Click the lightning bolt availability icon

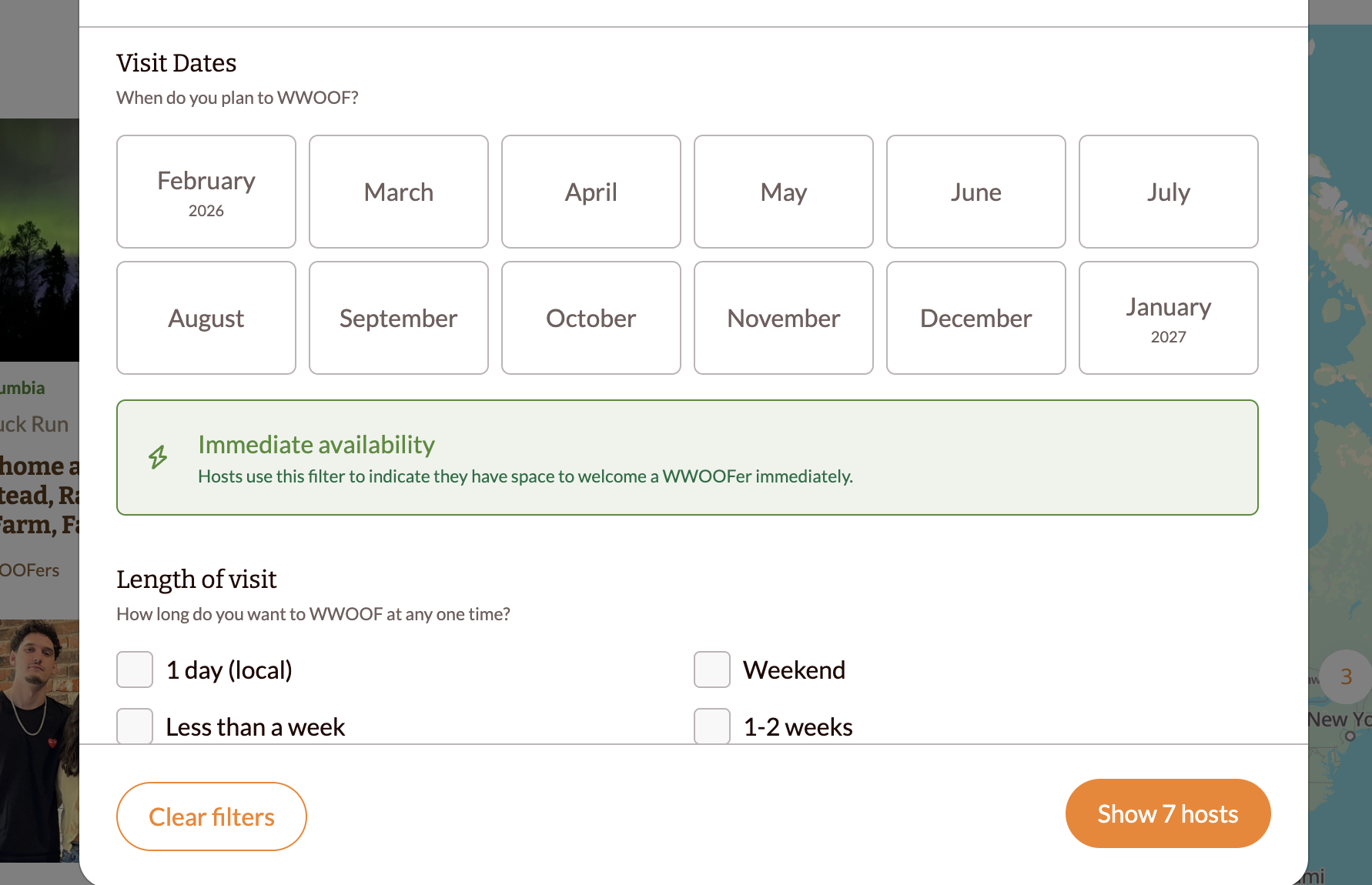158,457
